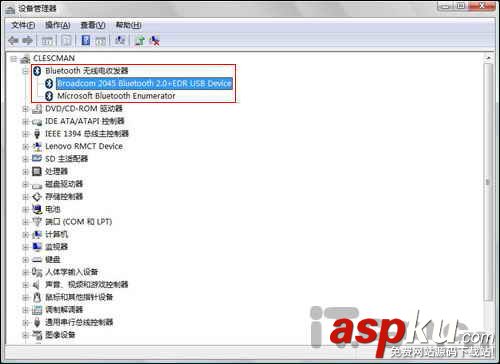Open Properties via the toolbar properties sheet icon
This screenshot has width=500, height=364.
tap(66, 41)
